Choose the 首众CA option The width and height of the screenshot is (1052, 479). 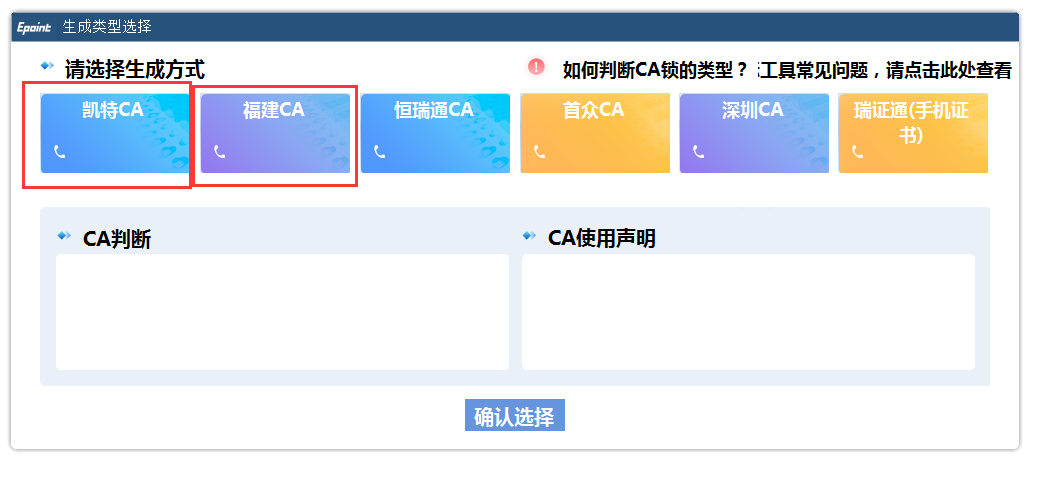595,133
